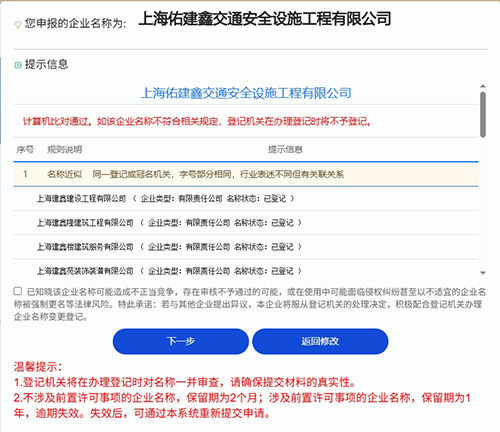This screenshot has height=432, width=500.
Task: Click the 规则说明 column header
Action: pos(65,150)
